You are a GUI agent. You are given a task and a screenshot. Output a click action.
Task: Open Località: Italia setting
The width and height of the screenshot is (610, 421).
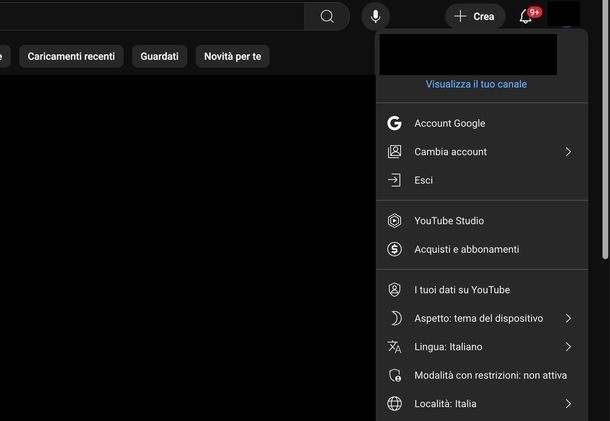click(482, 403)
